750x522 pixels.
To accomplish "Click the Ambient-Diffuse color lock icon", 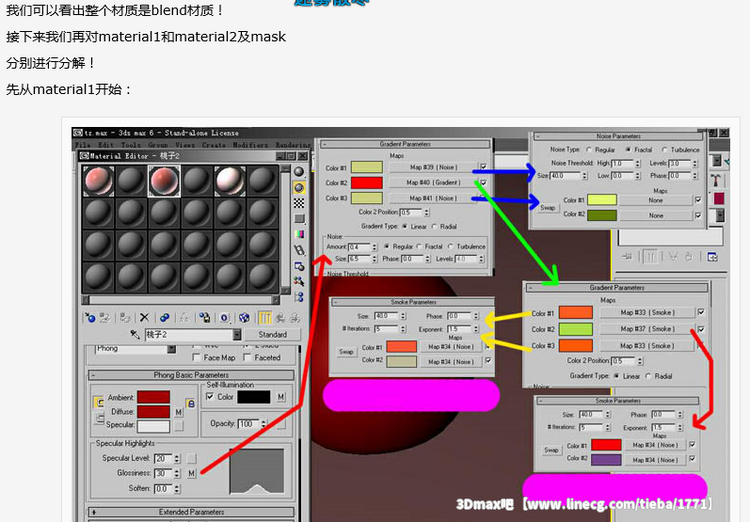I will click(x=99, y=402).
